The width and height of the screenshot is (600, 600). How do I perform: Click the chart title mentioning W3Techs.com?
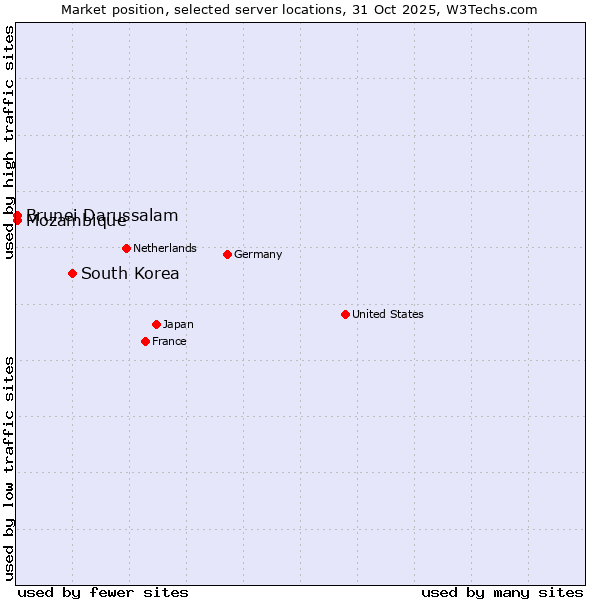299,9
